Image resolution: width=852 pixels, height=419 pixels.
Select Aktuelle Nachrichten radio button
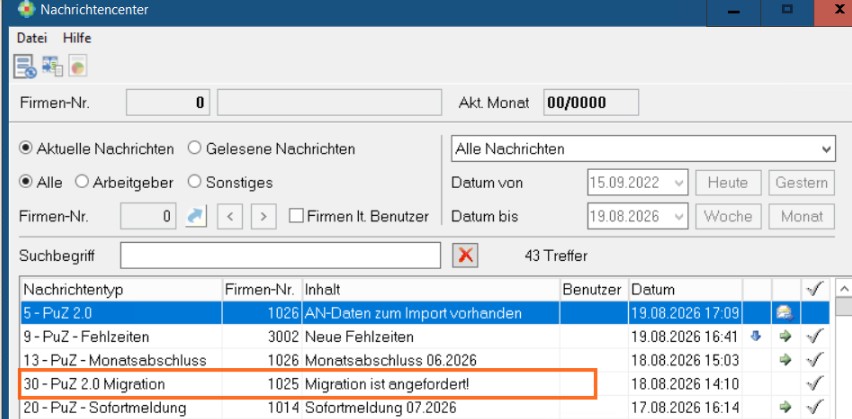pos(26,148)
